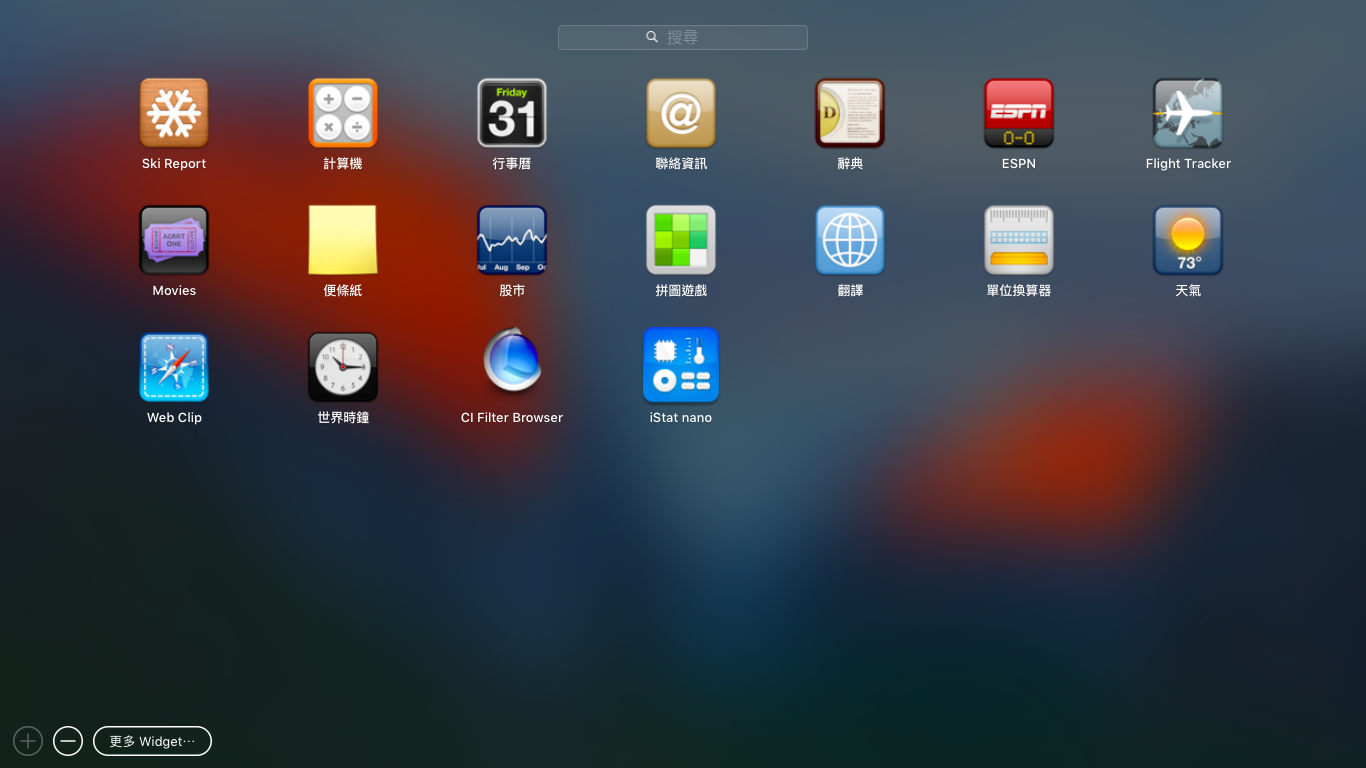Click the 'Ski Report' label text
This screenshot has width=1366, height=768.
174,164
